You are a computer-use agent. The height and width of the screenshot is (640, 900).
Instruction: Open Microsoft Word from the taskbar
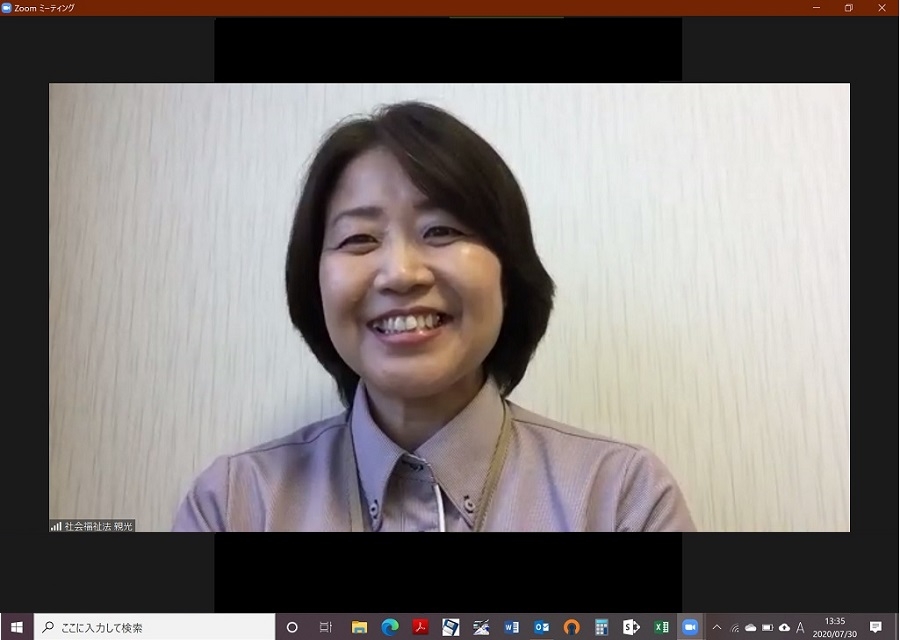click(511, 627)
